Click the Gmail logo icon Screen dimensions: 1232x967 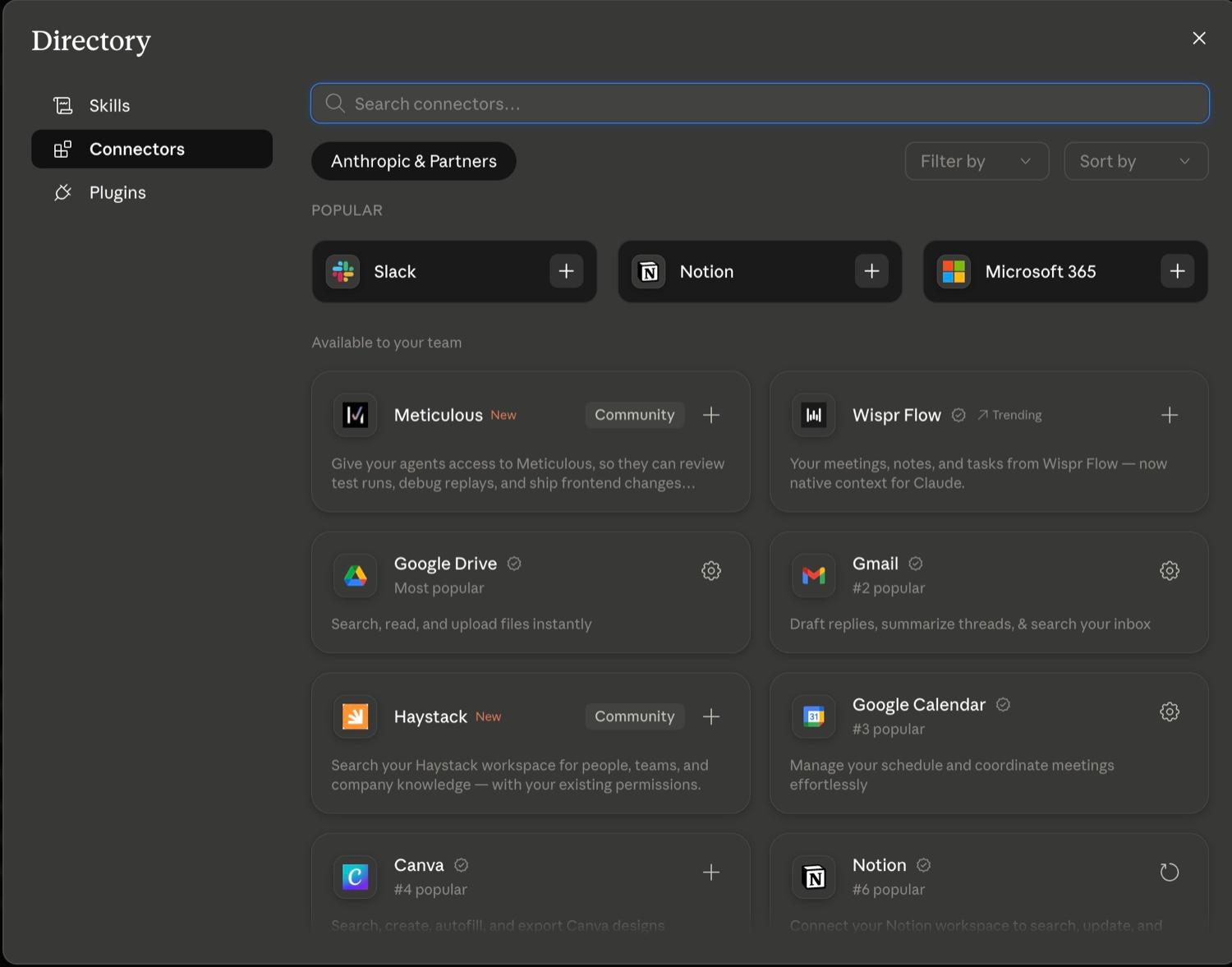click(813, 576)
